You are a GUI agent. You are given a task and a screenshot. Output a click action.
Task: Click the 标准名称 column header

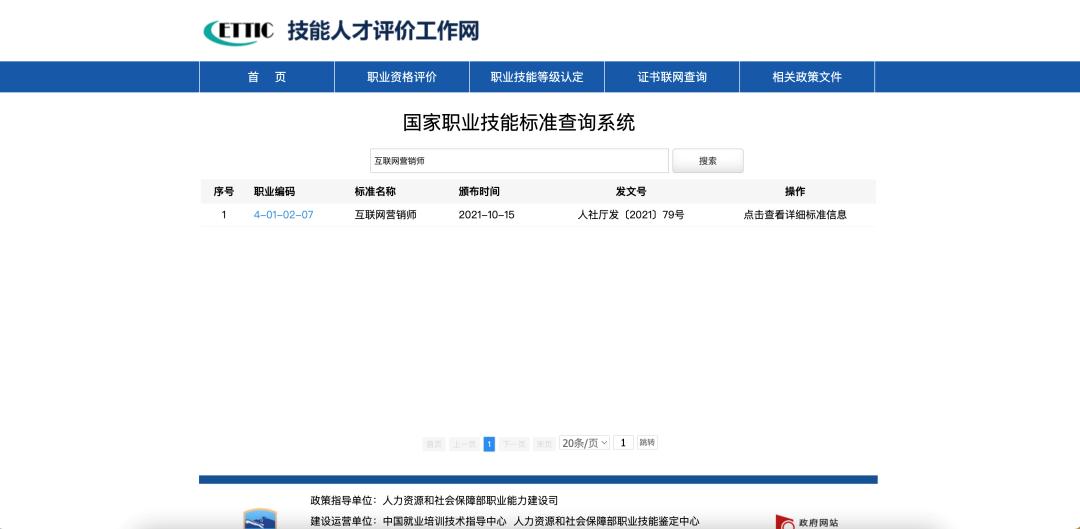(x=375, y=191)
